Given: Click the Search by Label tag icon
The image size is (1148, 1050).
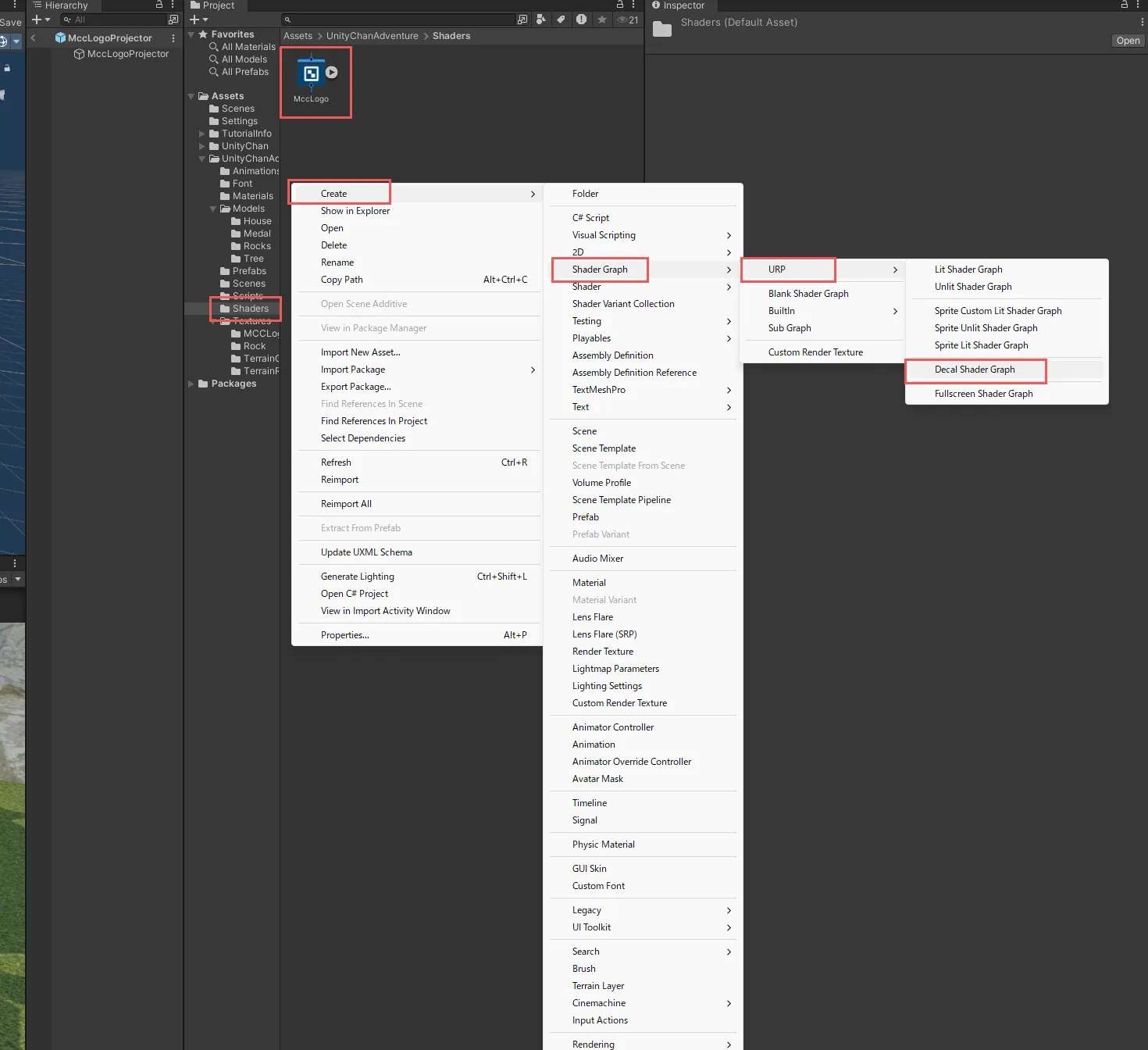Looking at the screenshot, I should 561,20.
